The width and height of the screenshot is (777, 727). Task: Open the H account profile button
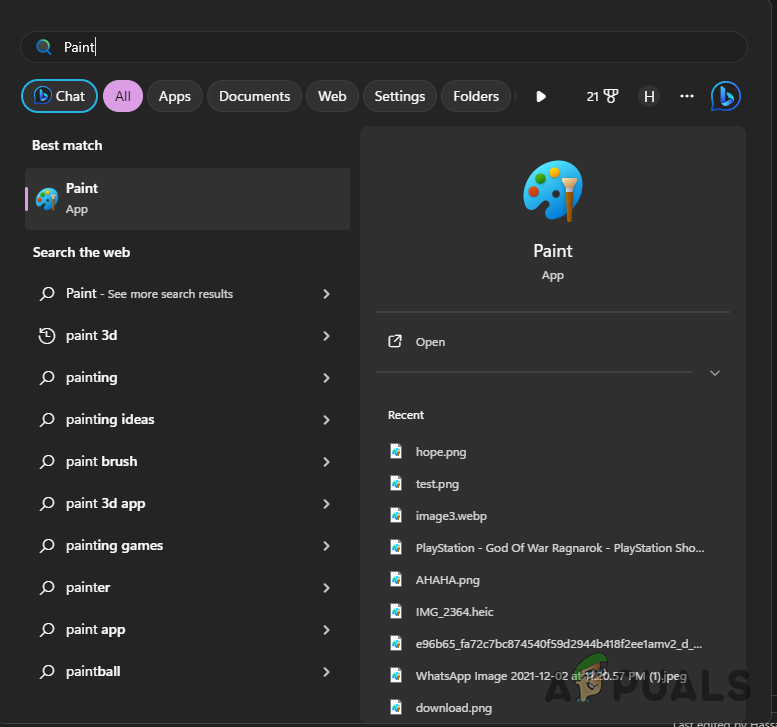pos(649,96)
